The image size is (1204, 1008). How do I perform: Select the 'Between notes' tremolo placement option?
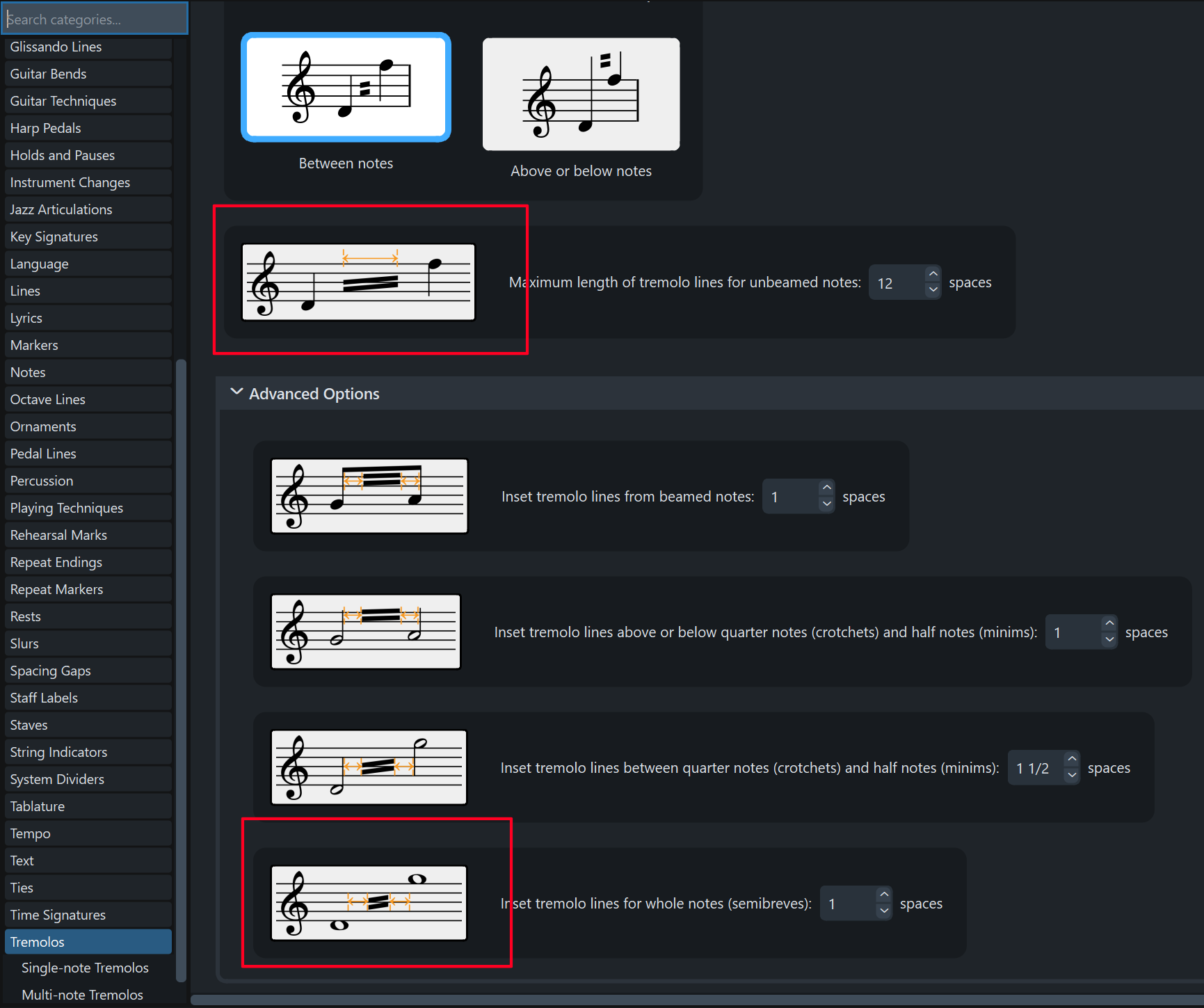point(346,87)
